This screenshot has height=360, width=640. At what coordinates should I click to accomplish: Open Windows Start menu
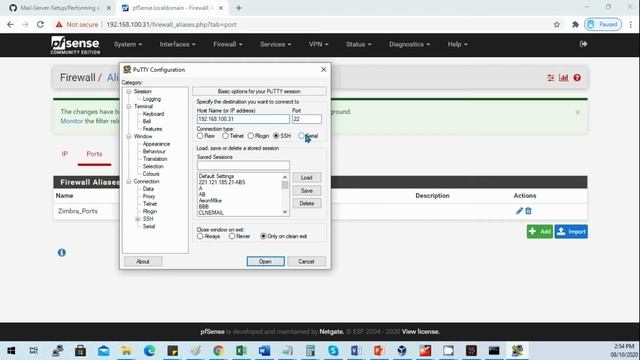pos(11,351)
